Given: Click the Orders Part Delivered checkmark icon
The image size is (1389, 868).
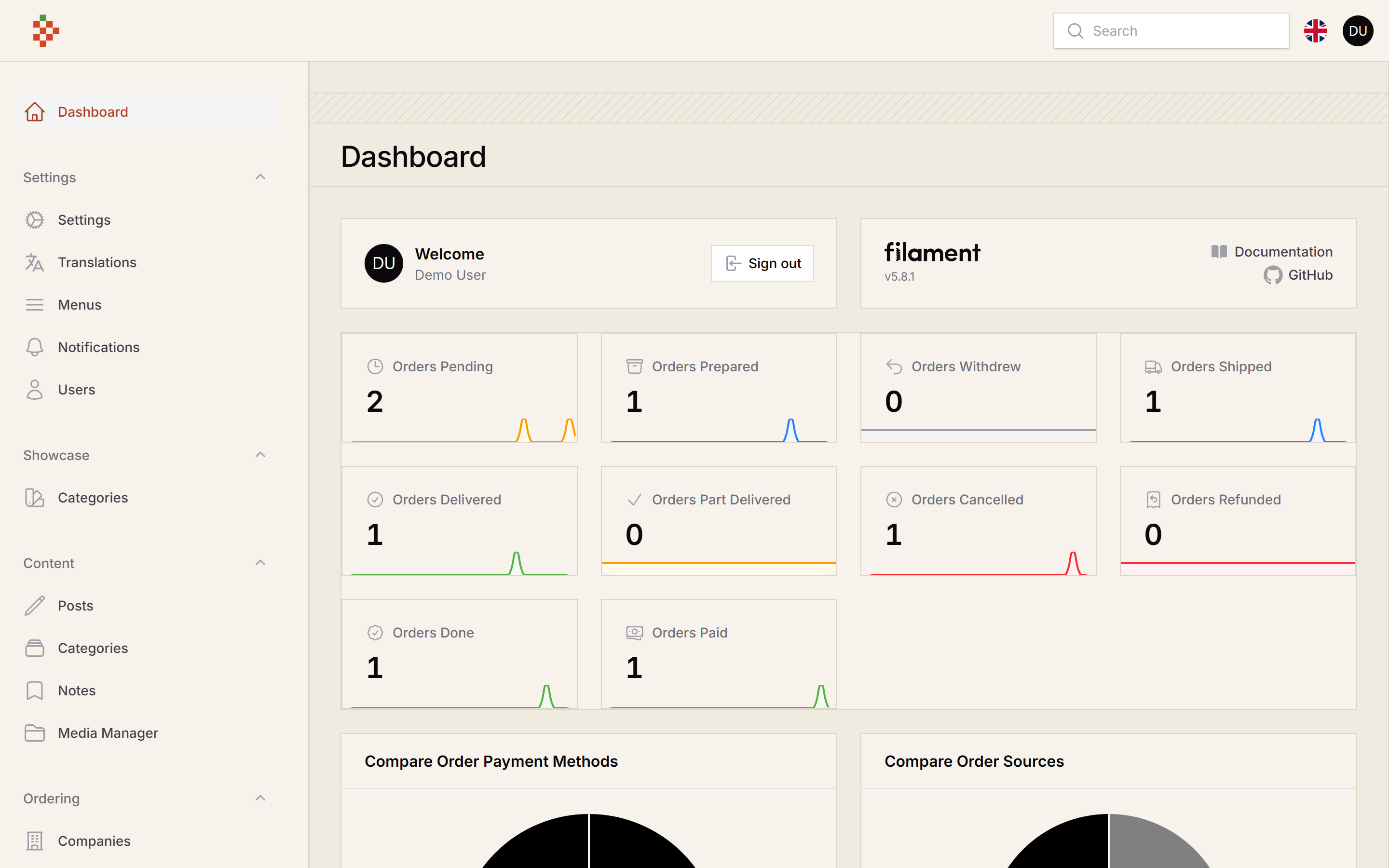Looking at the screenshot, I should coord(634,500).
